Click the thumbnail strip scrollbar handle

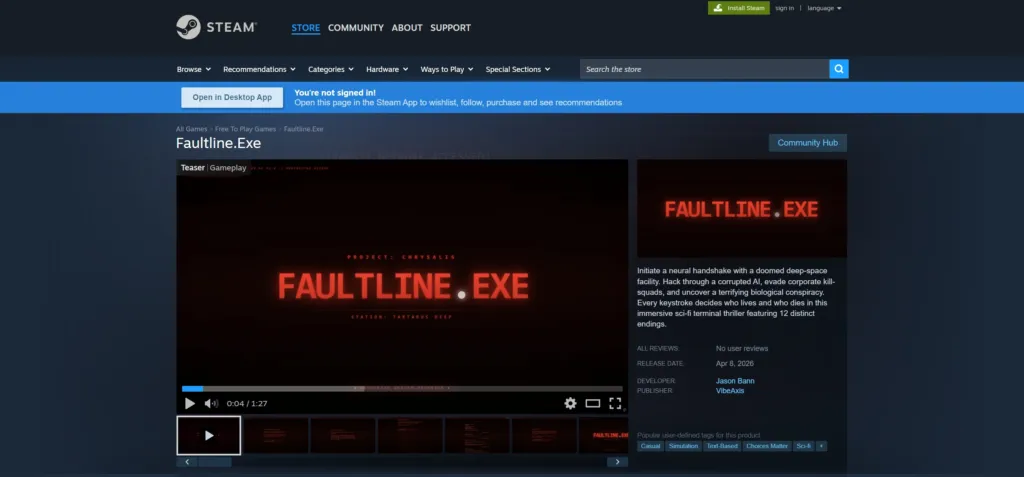coord(215,462)
